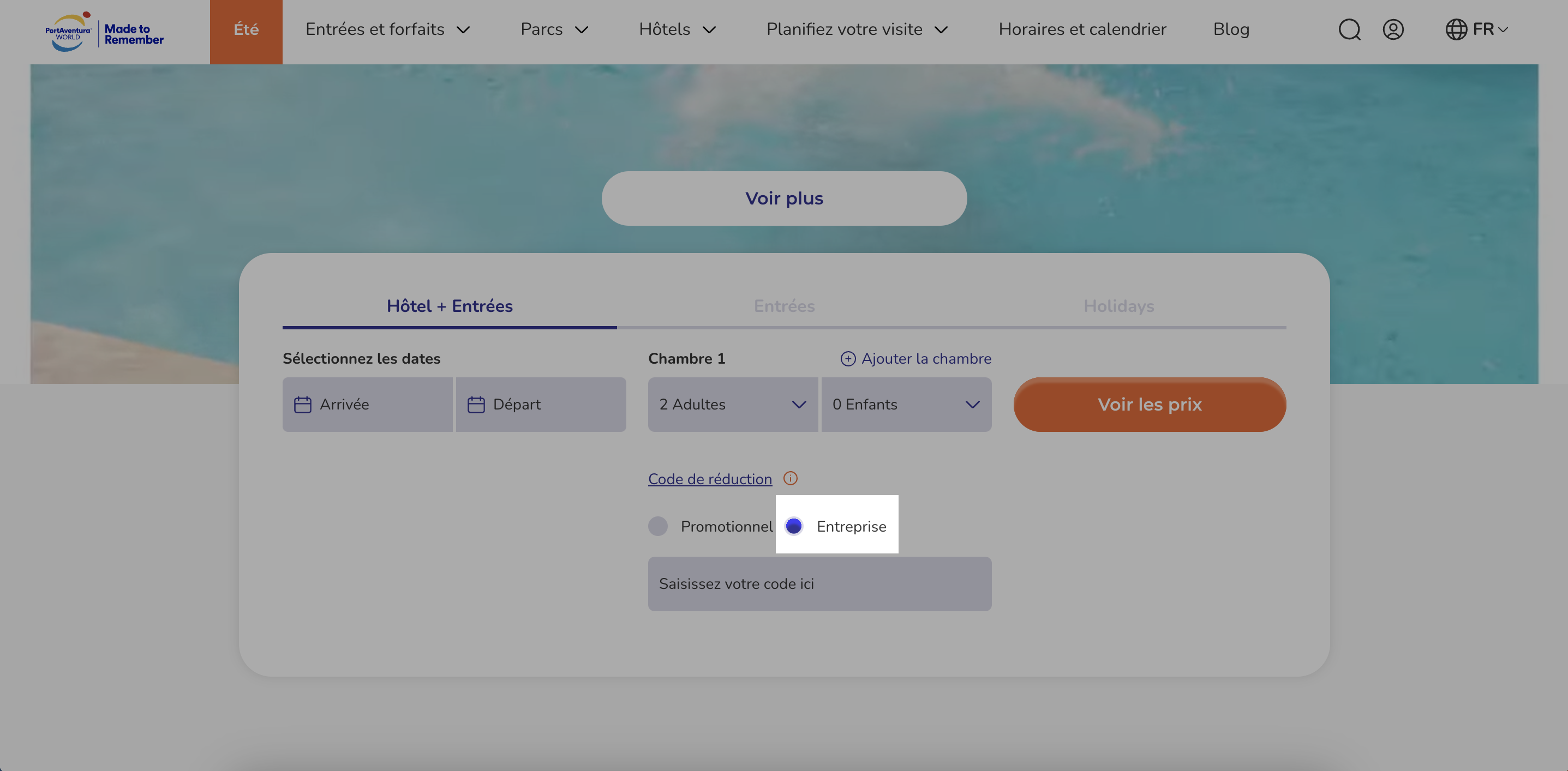Click the calendar icon in Arrivée field

[302, 405]
